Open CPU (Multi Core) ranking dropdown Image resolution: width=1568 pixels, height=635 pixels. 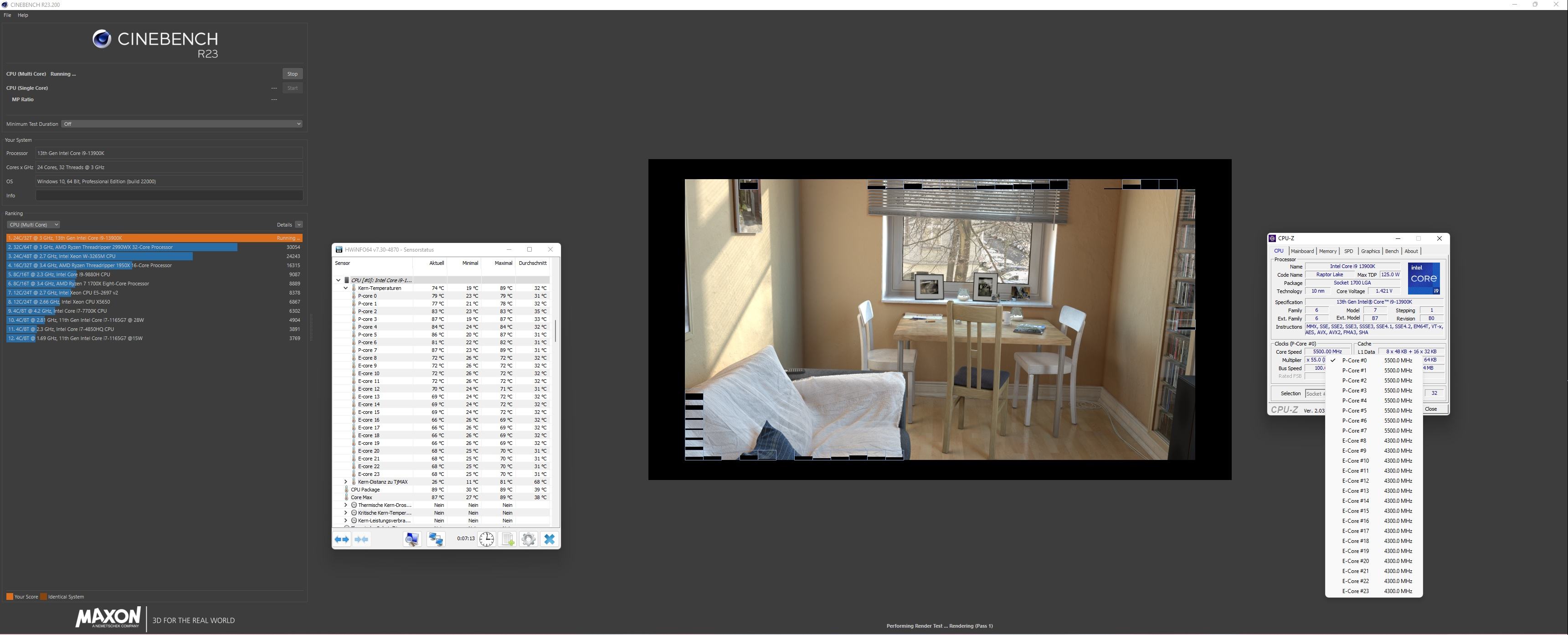click(33, 225)
